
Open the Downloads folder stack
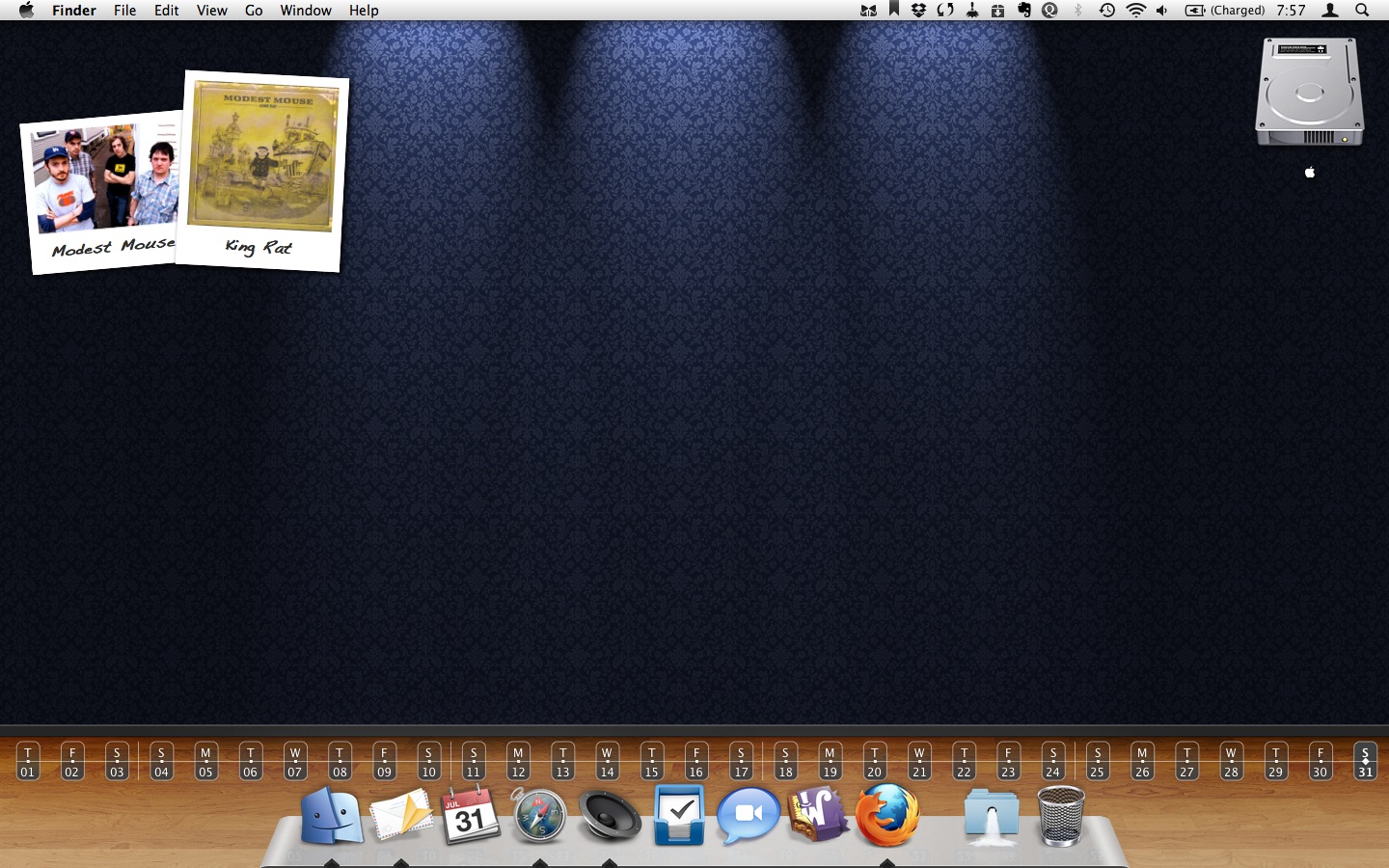click(x=992, y=817)
